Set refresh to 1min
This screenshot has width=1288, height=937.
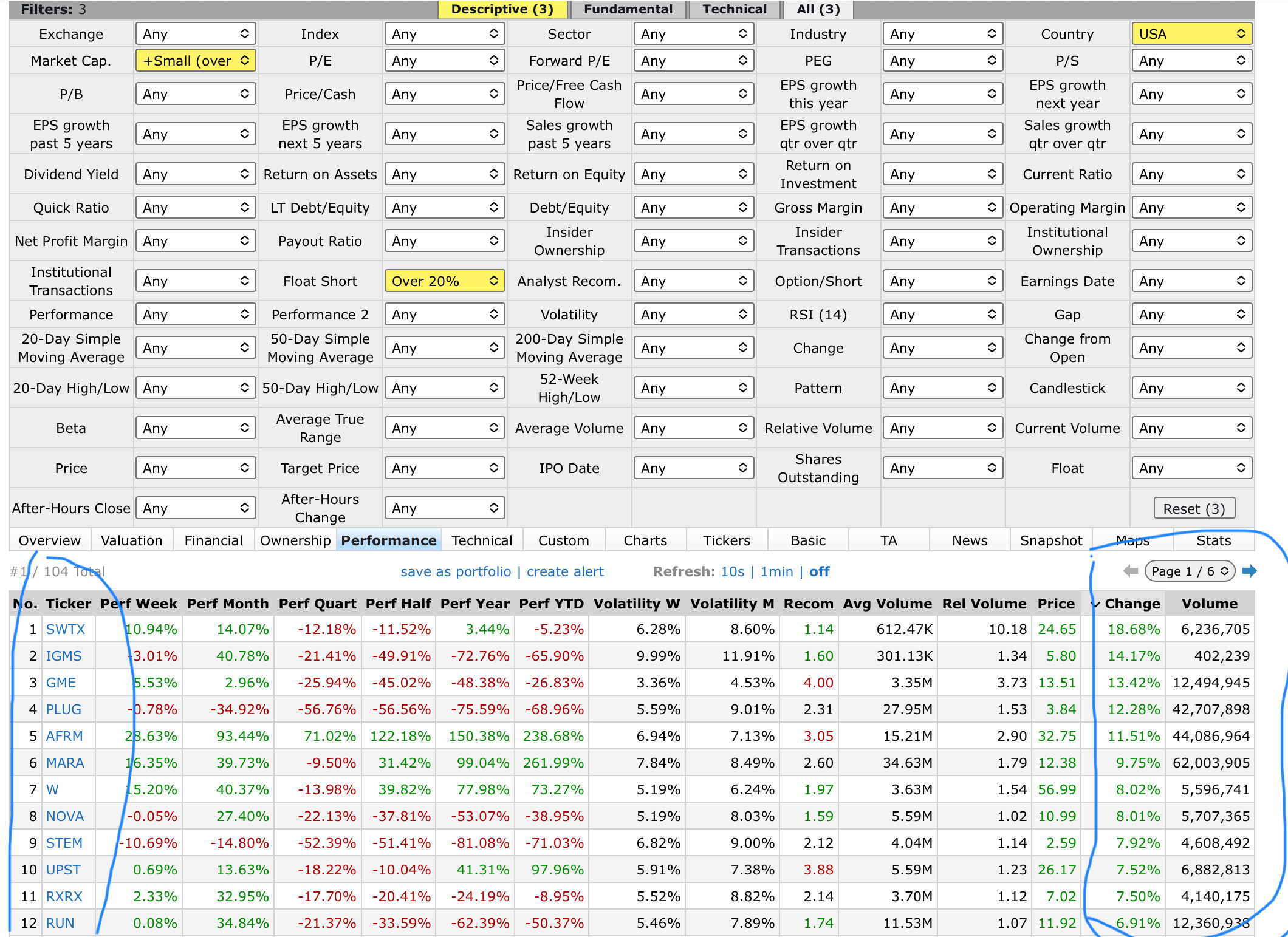pos(776,571)
